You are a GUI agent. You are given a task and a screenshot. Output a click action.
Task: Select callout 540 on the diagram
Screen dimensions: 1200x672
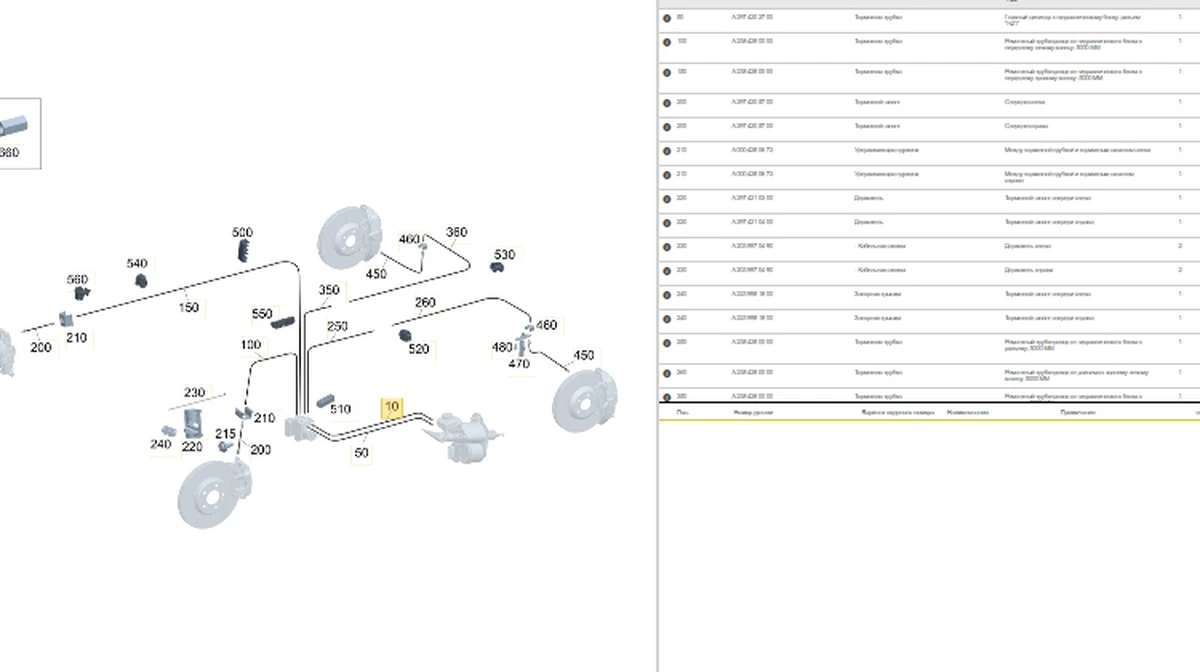click(137, 264)
